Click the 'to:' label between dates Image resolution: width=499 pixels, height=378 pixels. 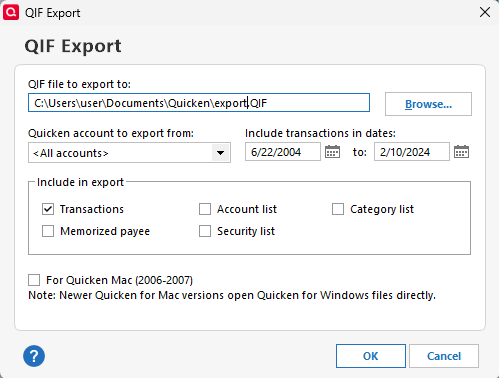click(x=360, y=152)
